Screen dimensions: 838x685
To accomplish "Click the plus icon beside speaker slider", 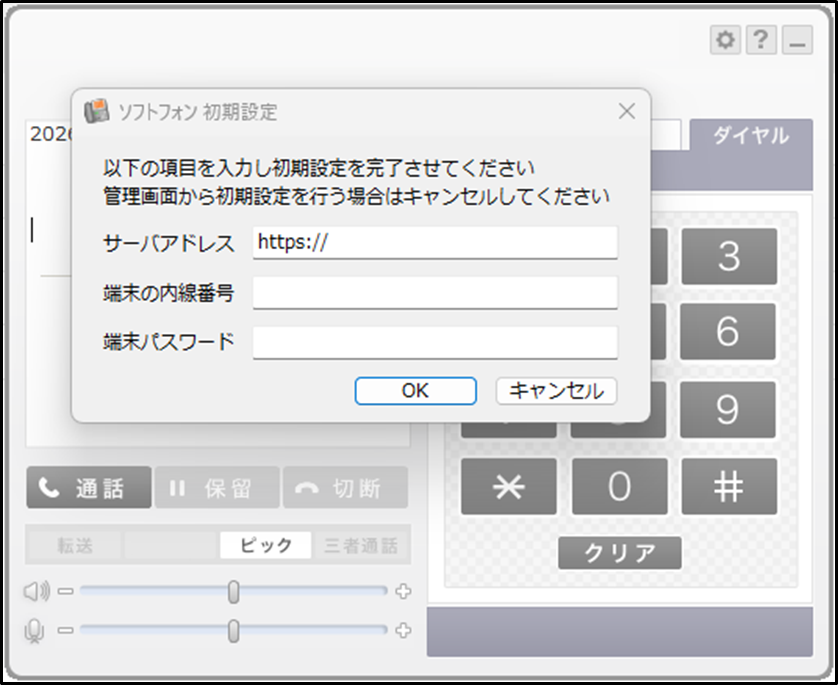I will (403, 591).
